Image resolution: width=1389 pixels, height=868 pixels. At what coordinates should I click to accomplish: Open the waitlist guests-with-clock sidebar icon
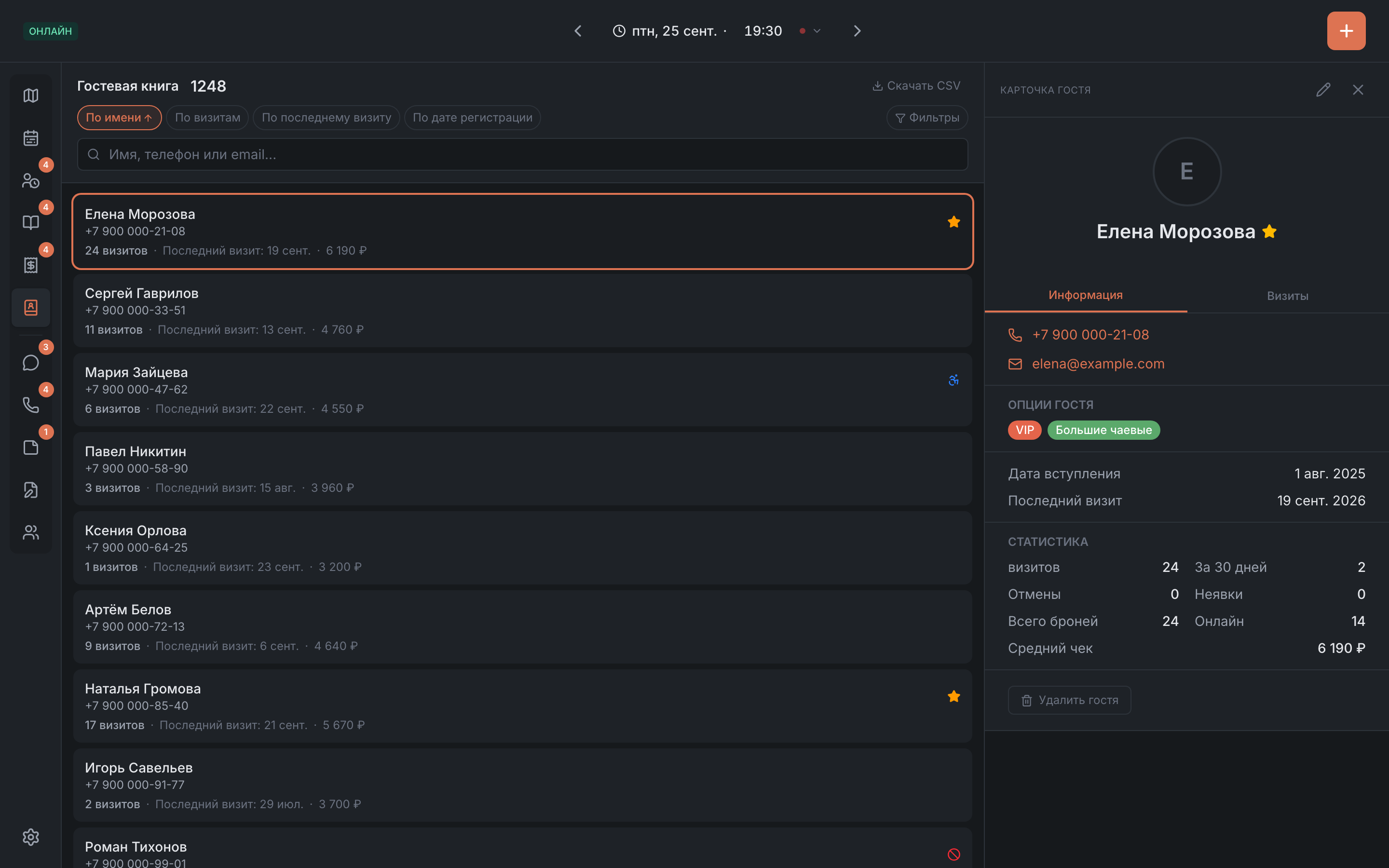pyautogui.click(x=31, y=180)
